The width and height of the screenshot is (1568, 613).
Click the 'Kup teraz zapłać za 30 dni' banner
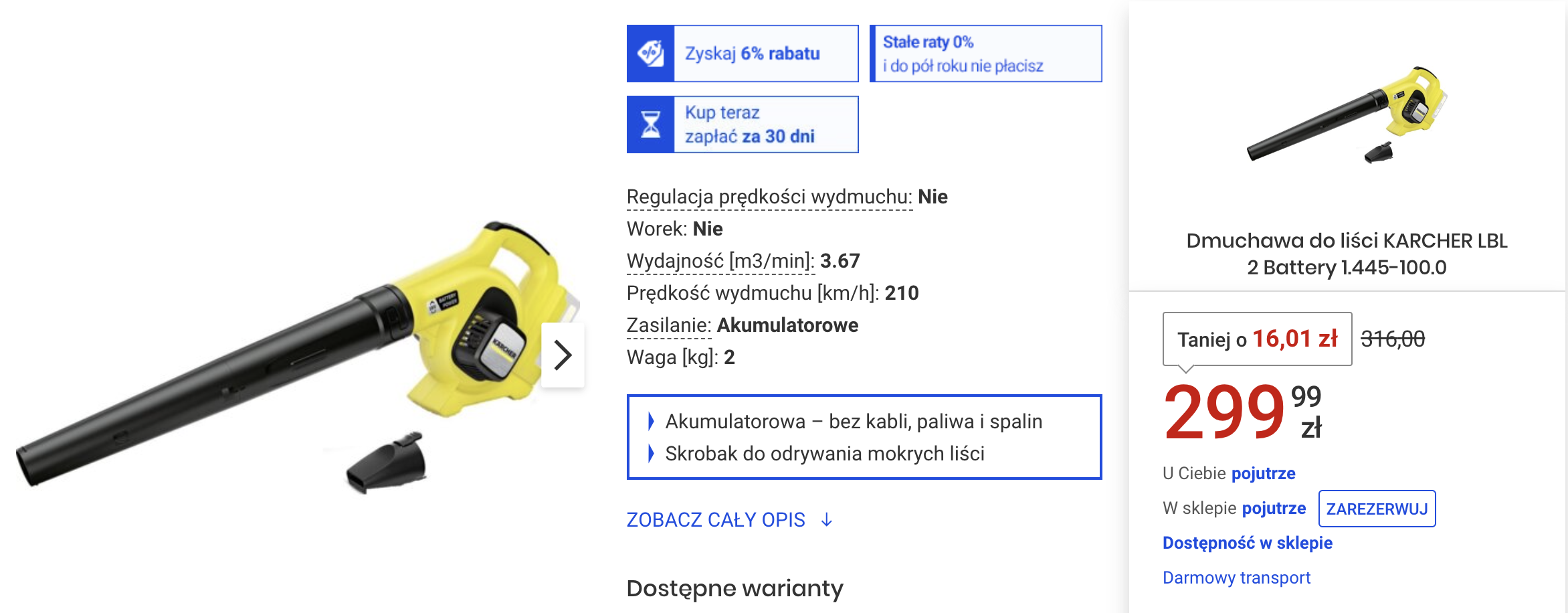click(x=742, y=124)
